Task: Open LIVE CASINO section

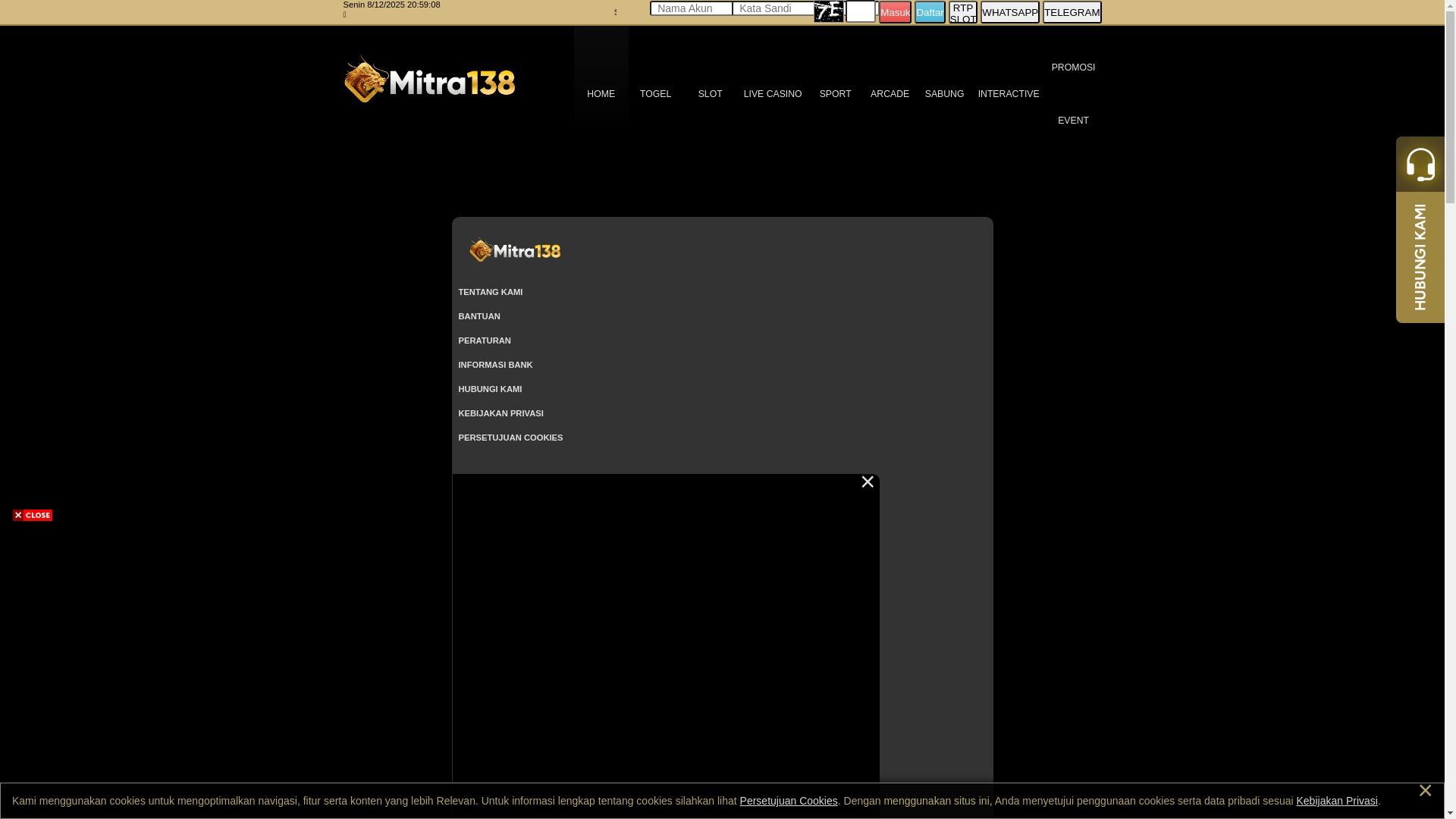Action: coord(772,94)
